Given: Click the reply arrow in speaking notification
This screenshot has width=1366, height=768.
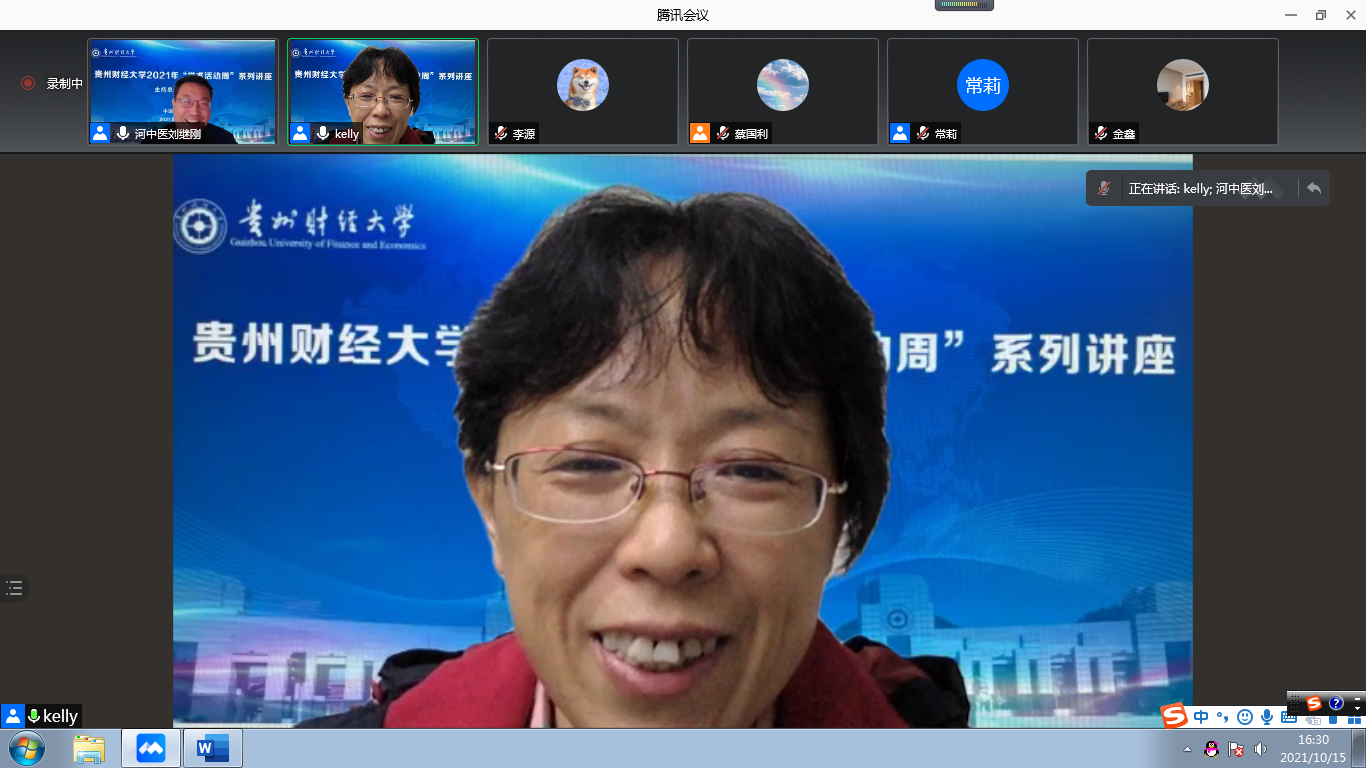Looking at the screenshot, I should pyautogui.click(x=1314, y=188).
